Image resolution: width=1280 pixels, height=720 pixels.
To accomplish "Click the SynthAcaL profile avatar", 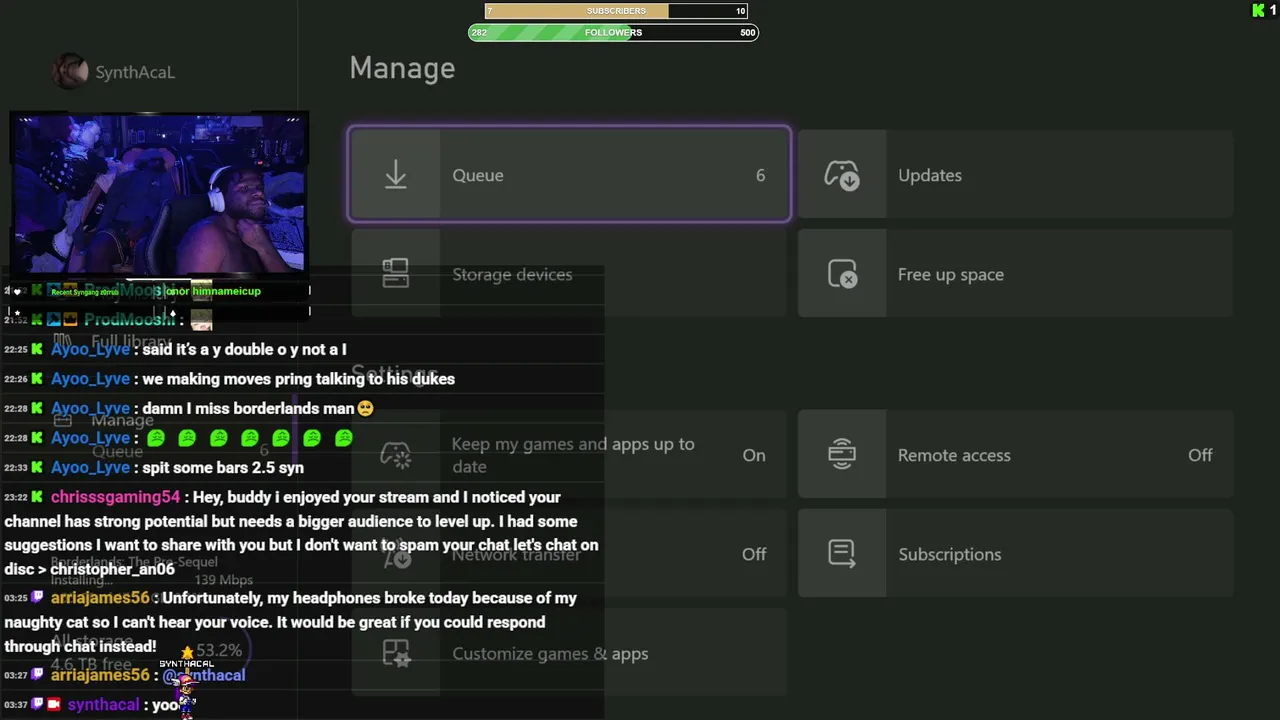I will click(x=71, y=72).
